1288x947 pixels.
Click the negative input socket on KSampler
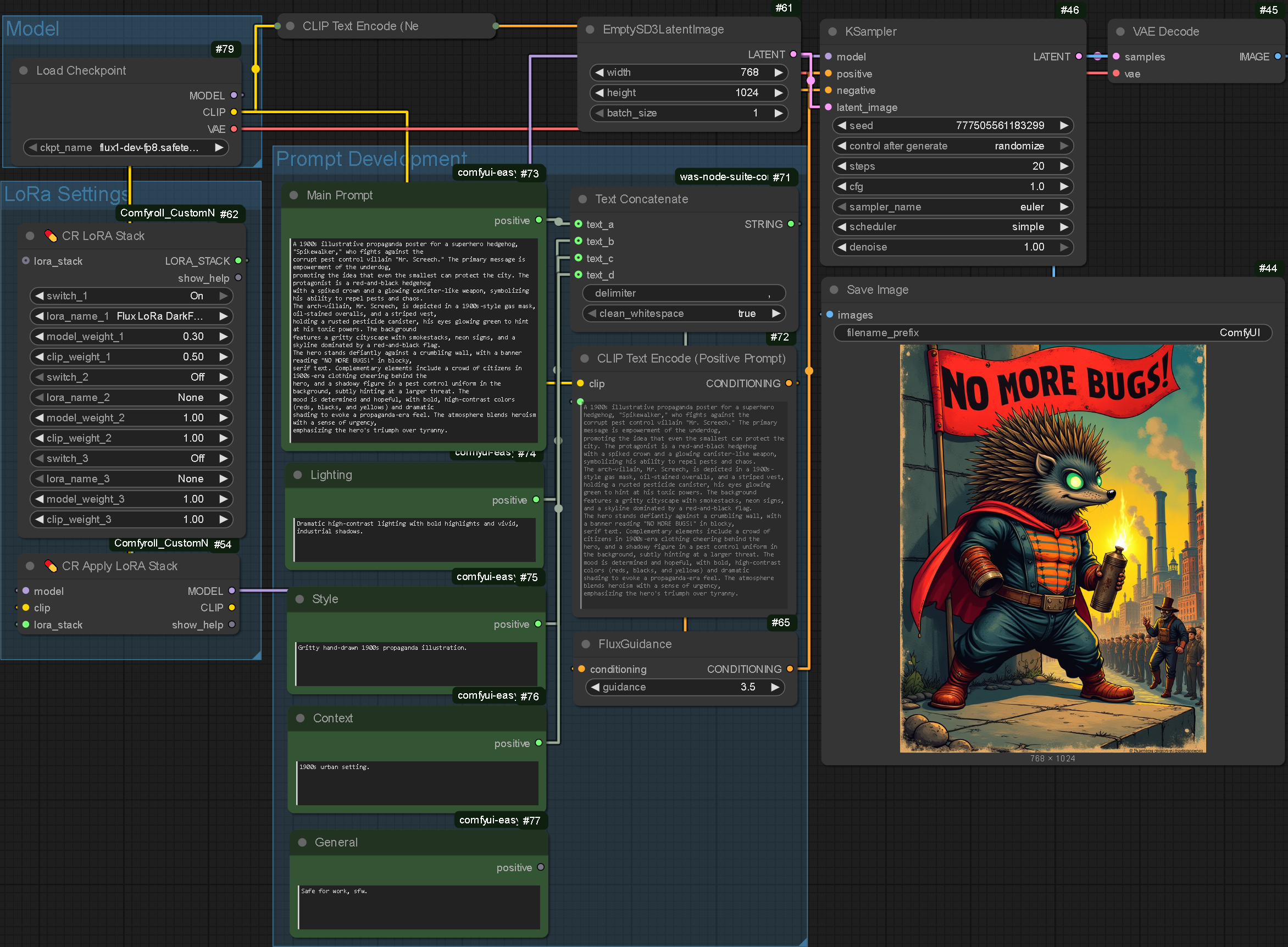click(x=829, y=90)
